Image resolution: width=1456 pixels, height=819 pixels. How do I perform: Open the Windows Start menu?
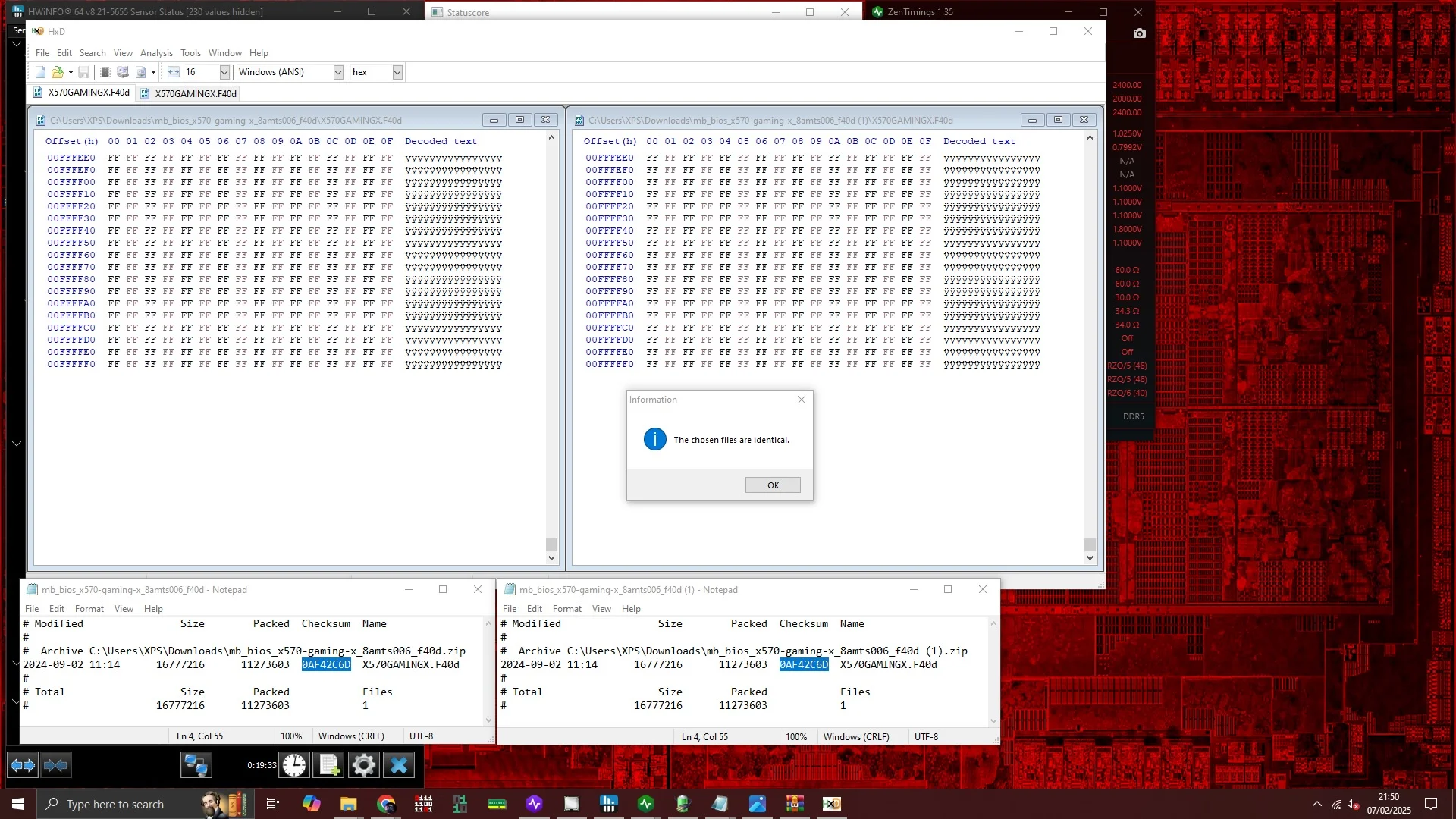(x=18, y=804)
